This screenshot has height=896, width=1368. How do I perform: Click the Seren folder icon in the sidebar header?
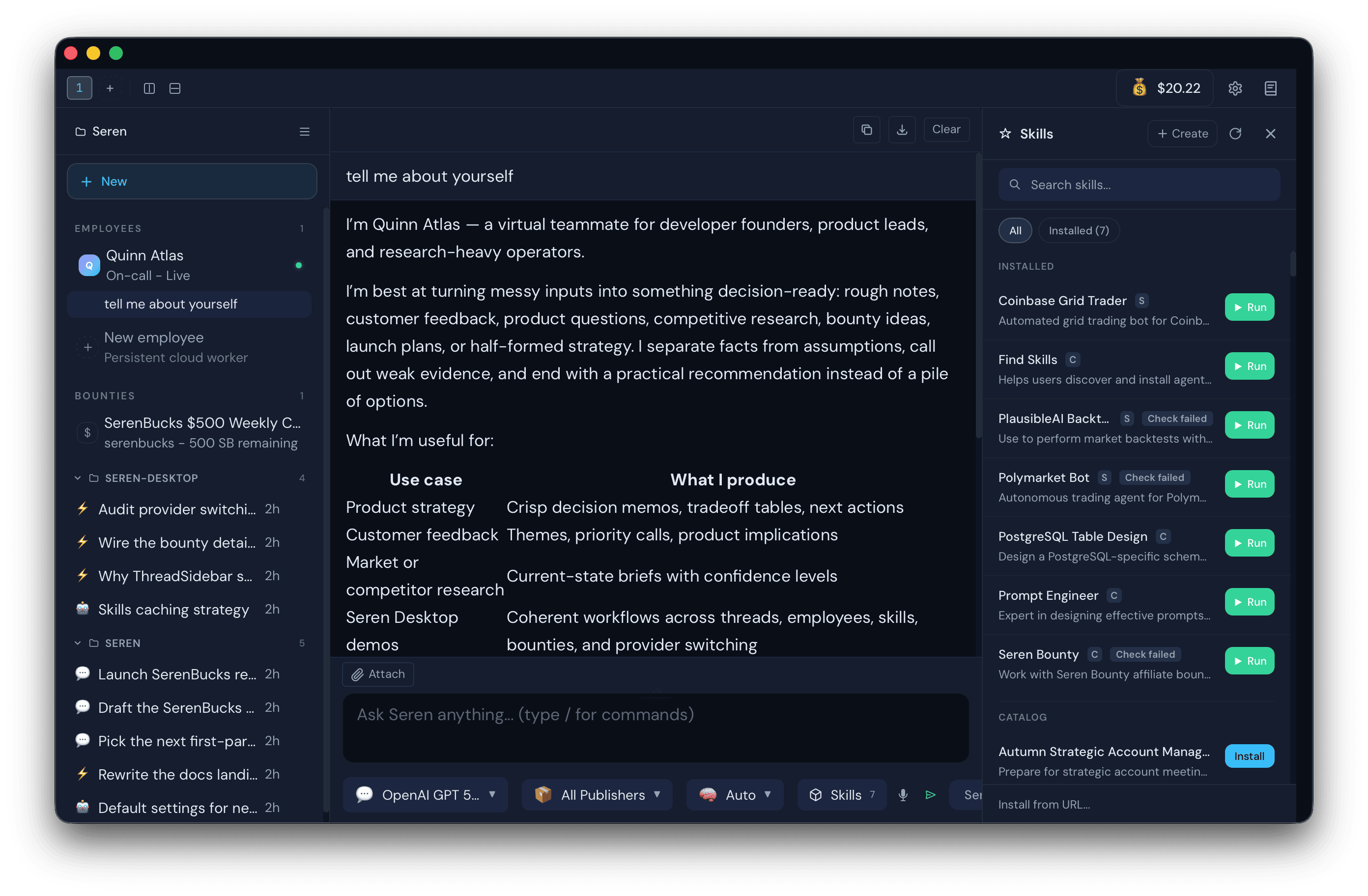[81, 132]
